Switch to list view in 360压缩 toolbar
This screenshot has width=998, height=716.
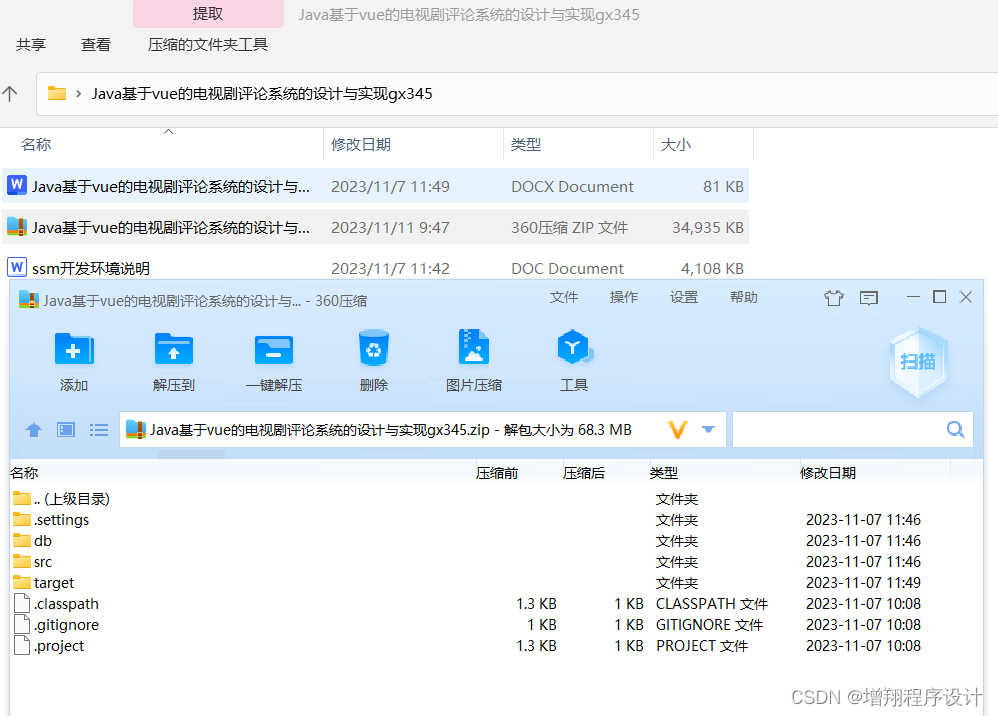98,429
